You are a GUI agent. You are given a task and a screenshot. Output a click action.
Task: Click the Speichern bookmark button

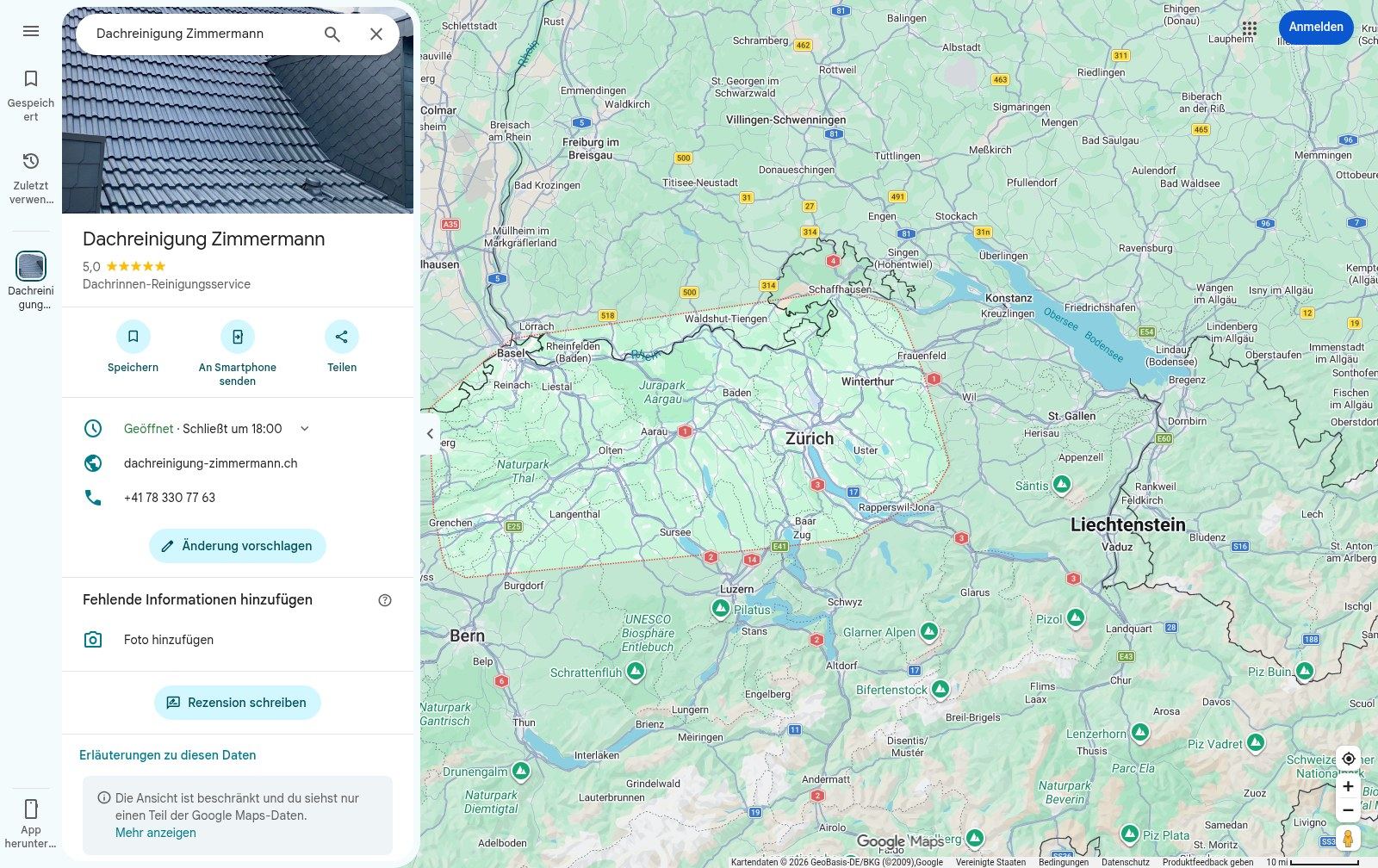coord(133,337)
